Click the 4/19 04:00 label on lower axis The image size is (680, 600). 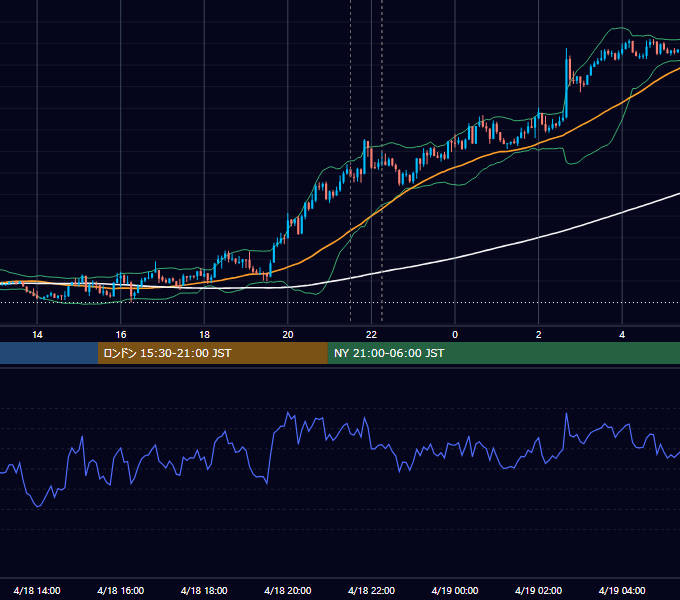pos(622,590)
